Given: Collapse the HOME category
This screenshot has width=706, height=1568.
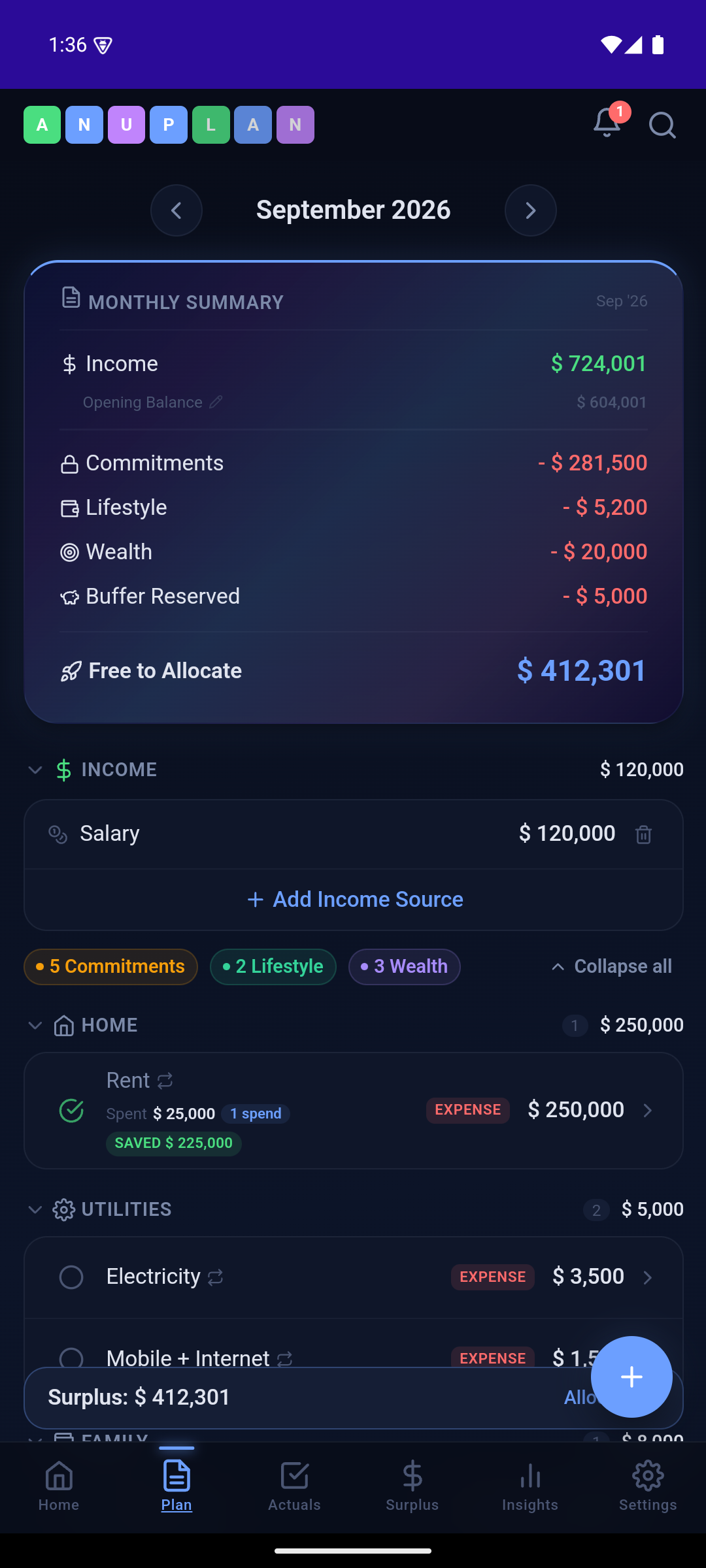Looking at the screenshot, I should pos(35,1025).
